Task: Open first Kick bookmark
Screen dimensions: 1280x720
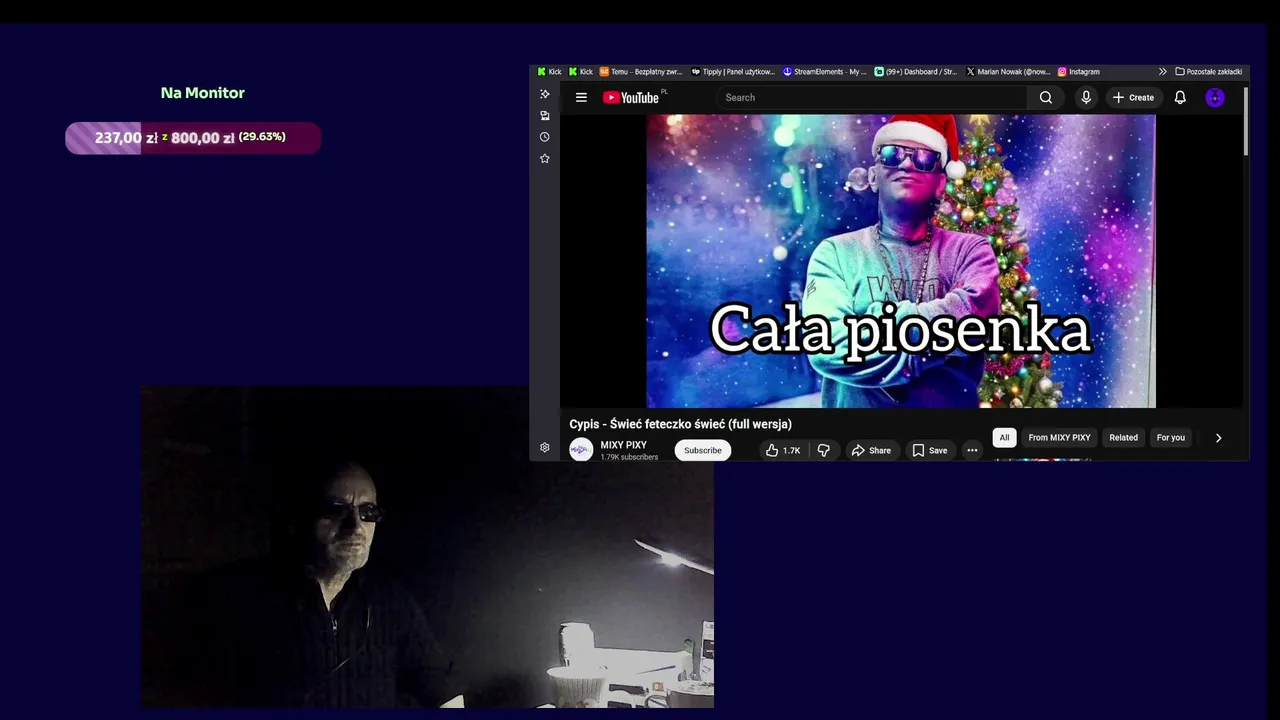Action: [x=549, y=72]
